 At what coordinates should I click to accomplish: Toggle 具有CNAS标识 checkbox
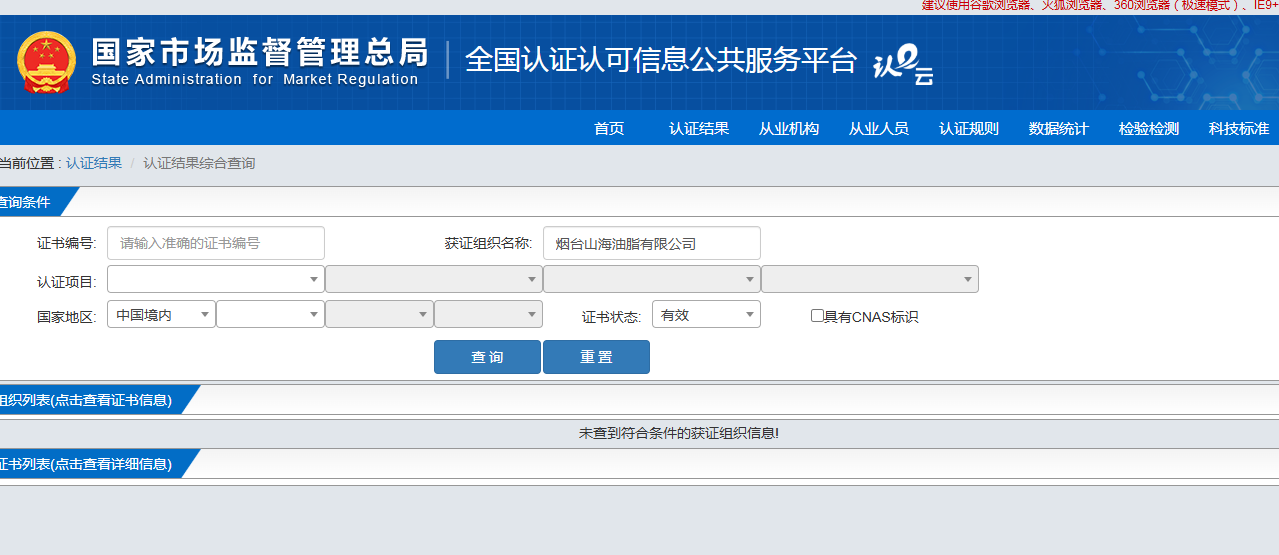pos(817,315)
